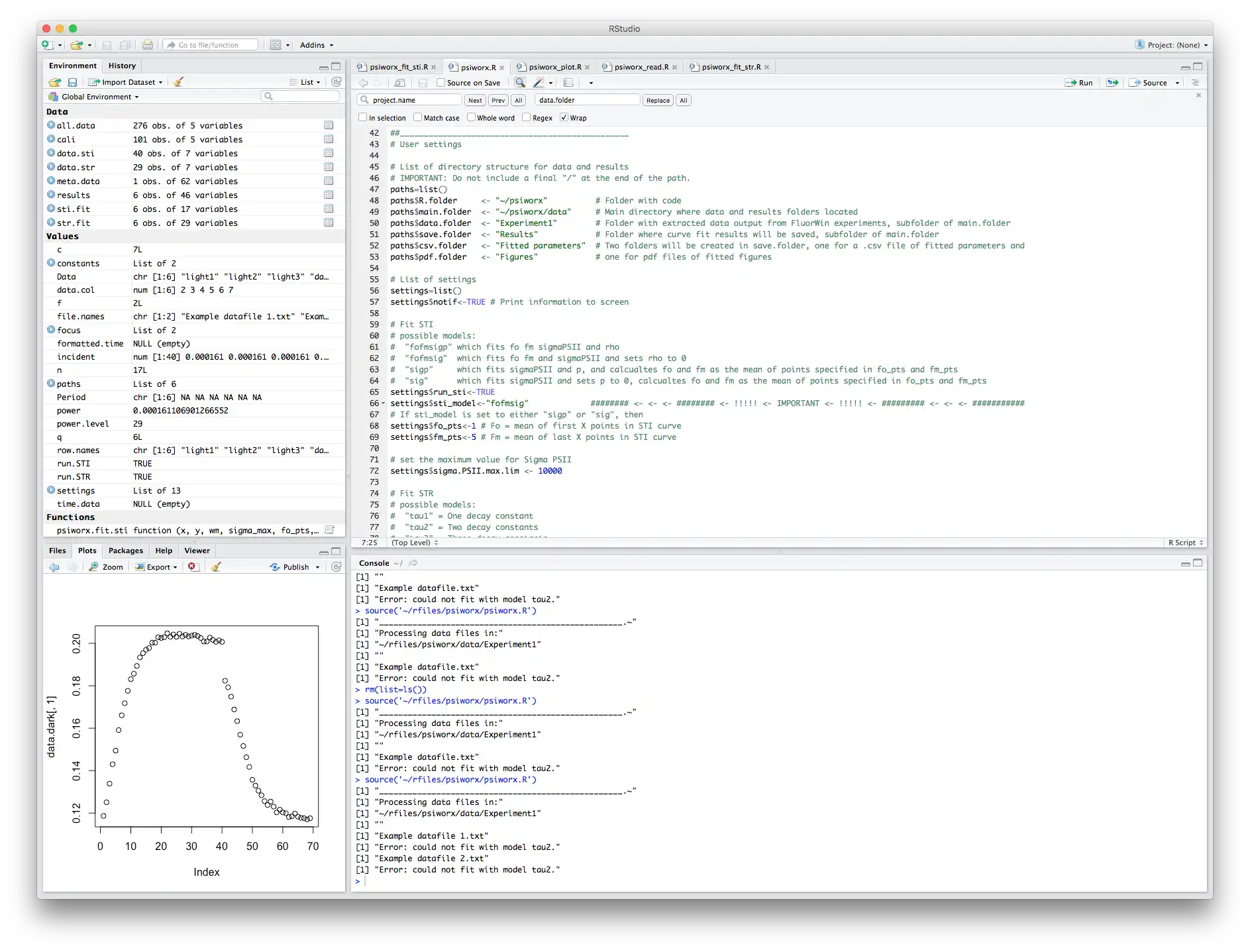Toggle the Match case checkbox
The image size is (1250, 952).
[x=418, y=117]
